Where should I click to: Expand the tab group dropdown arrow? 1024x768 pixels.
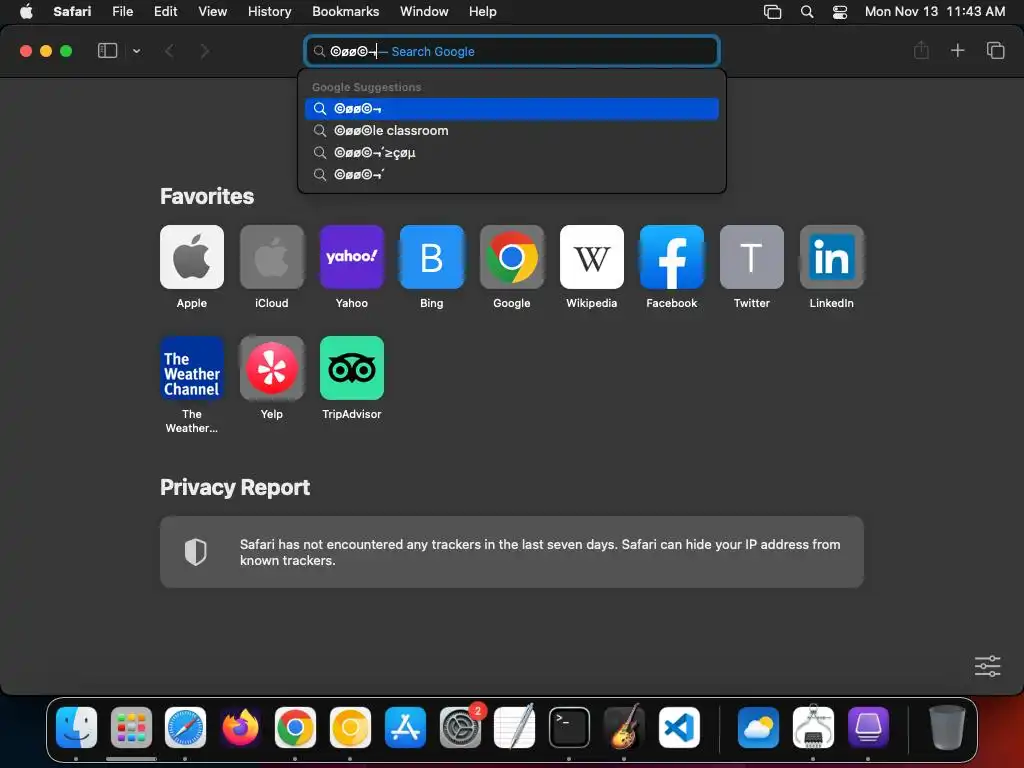click(x=136, y=51)
